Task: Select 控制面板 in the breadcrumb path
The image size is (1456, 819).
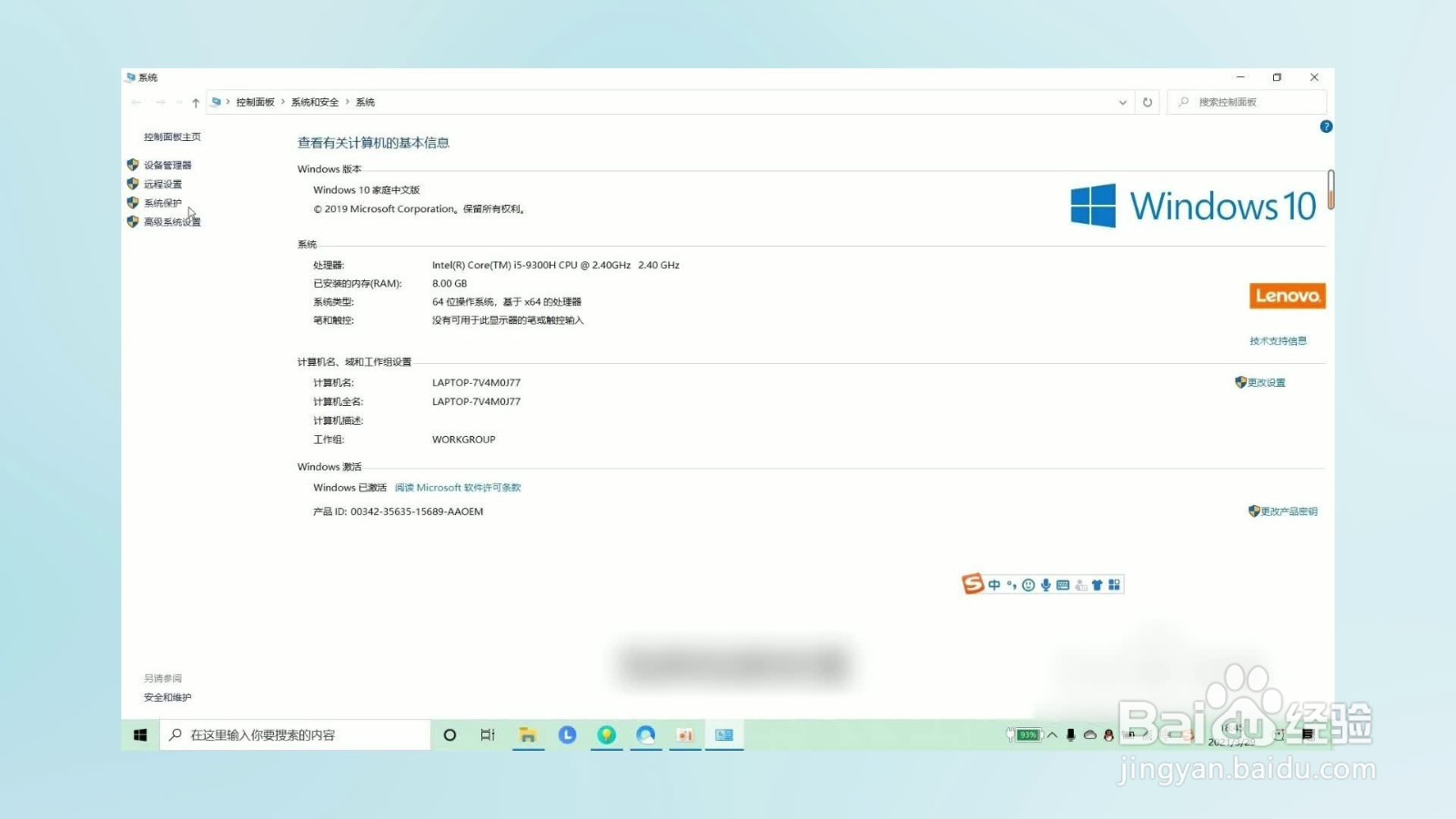Action: [255, 102]
